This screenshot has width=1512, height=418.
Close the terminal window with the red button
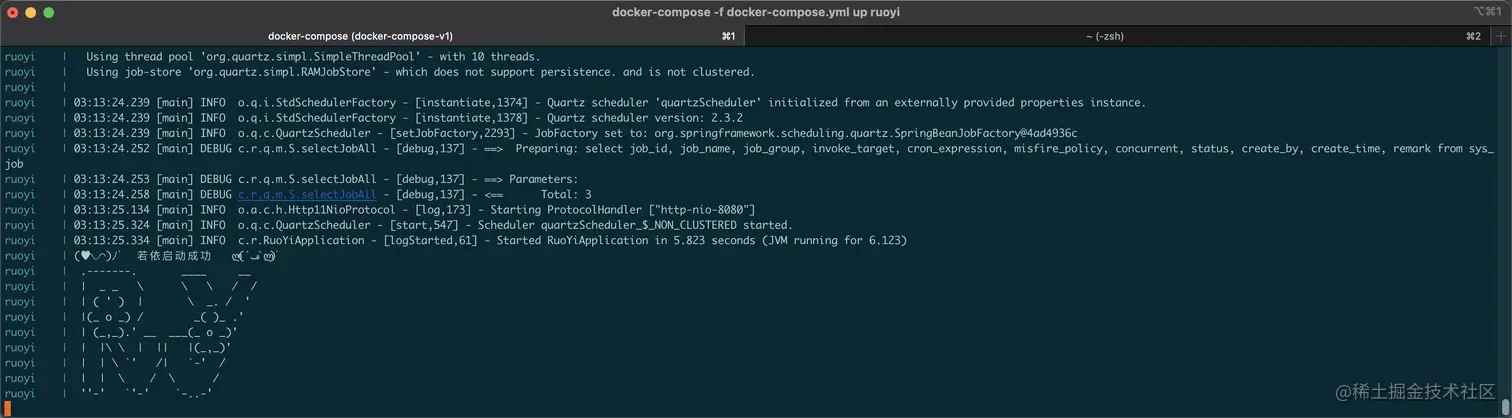[x=13, y=12]
